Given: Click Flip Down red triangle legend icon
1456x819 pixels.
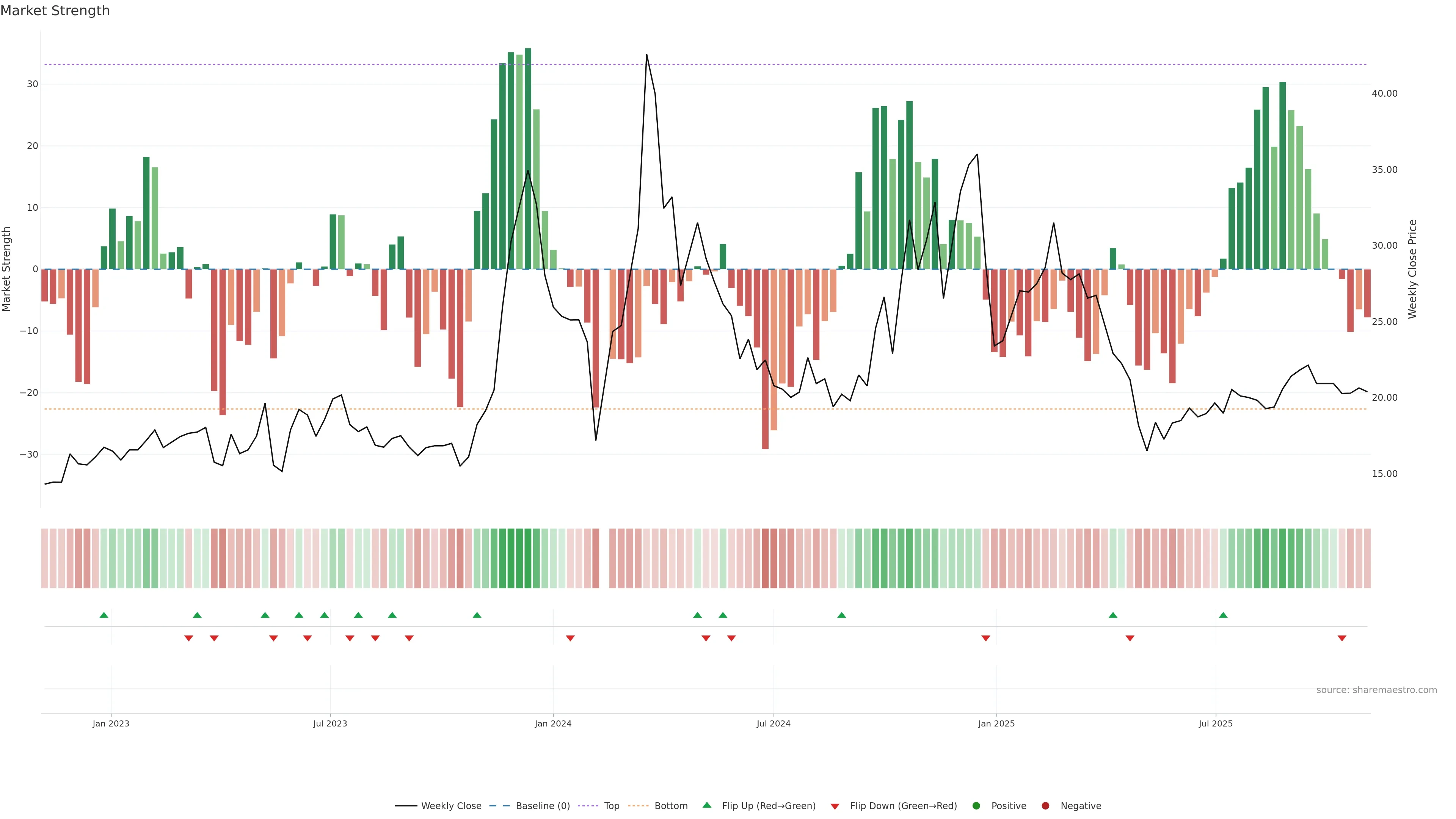Looking at the screenshot, I should tap(835, 806).
